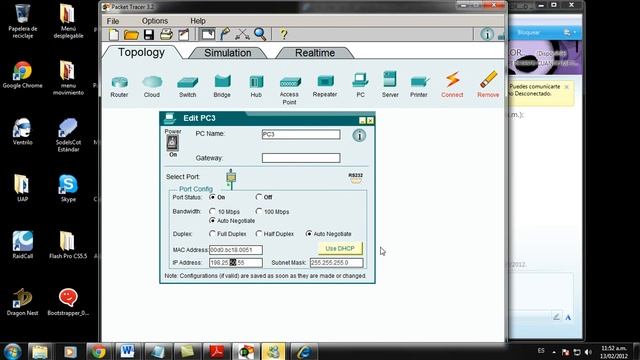The width and height of the screenshot is (640, 360).
Task: Add a PC device
Action: click(x=360, y=85)
